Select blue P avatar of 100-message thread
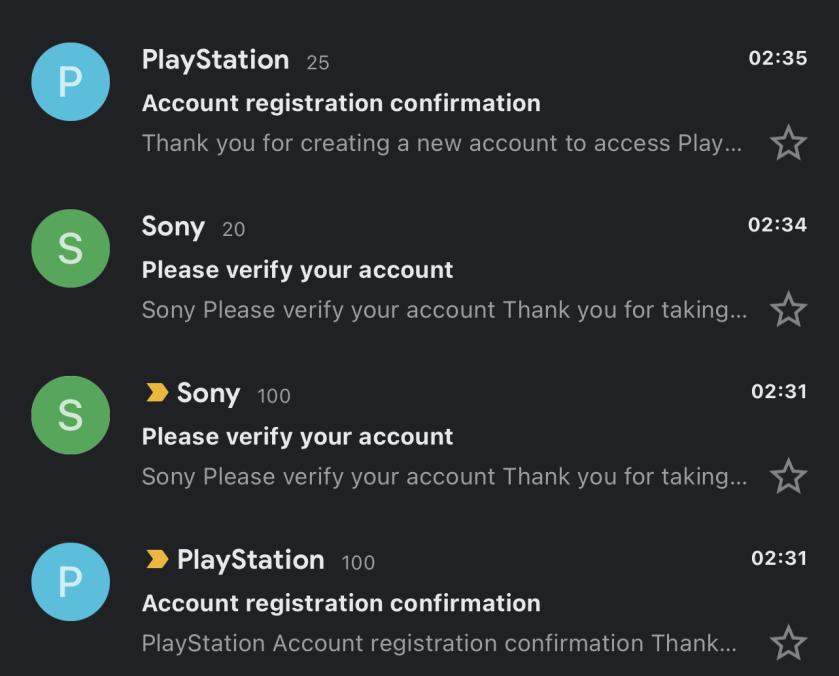 point(71,582)
